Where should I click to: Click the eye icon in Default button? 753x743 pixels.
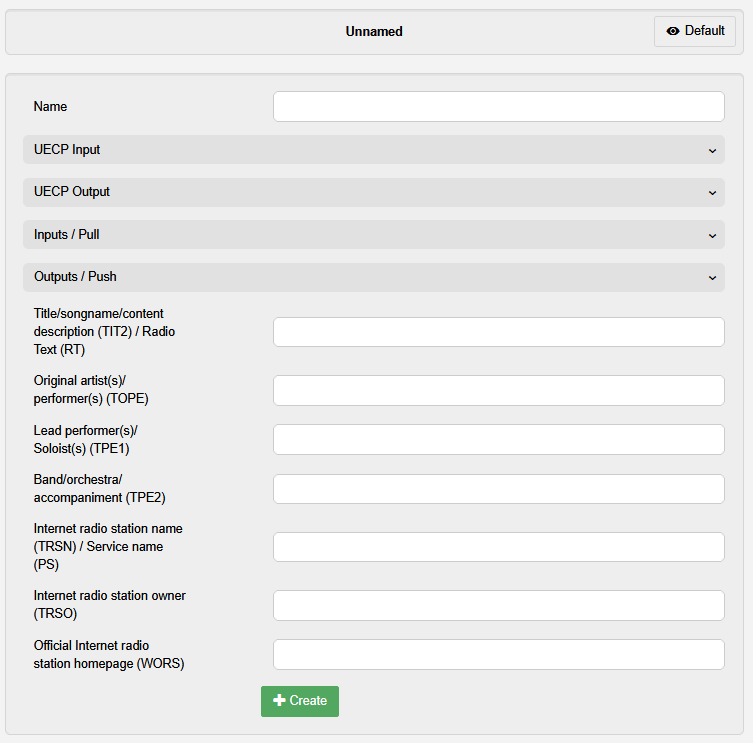pyautogui.click(x=673, y=31)
